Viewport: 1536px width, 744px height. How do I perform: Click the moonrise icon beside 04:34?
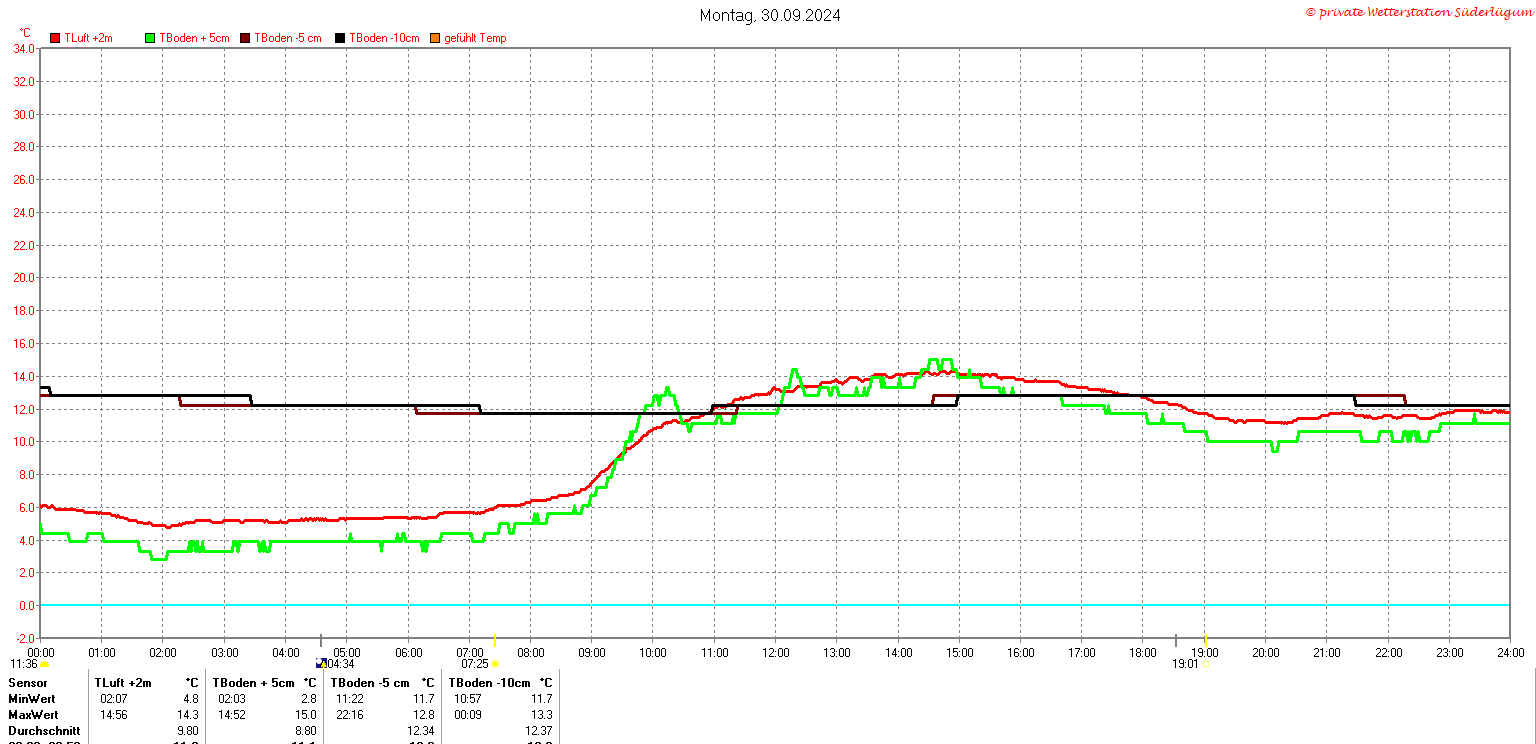tap(320, 663)
